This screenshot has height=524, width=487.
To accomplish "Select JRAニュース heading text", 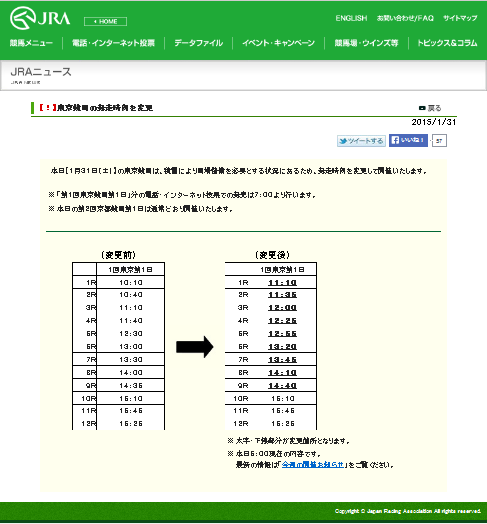I will [x=41, y=72].
